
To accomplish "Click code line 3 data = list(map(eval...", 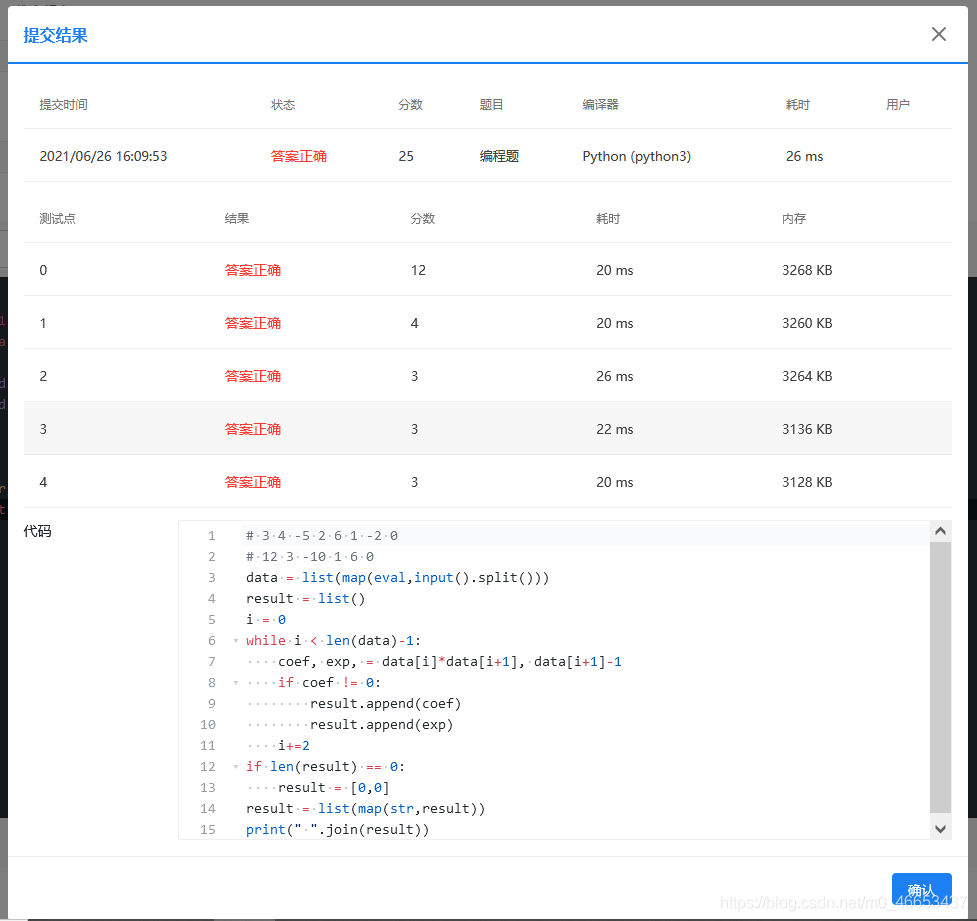I will pos(398,578).
